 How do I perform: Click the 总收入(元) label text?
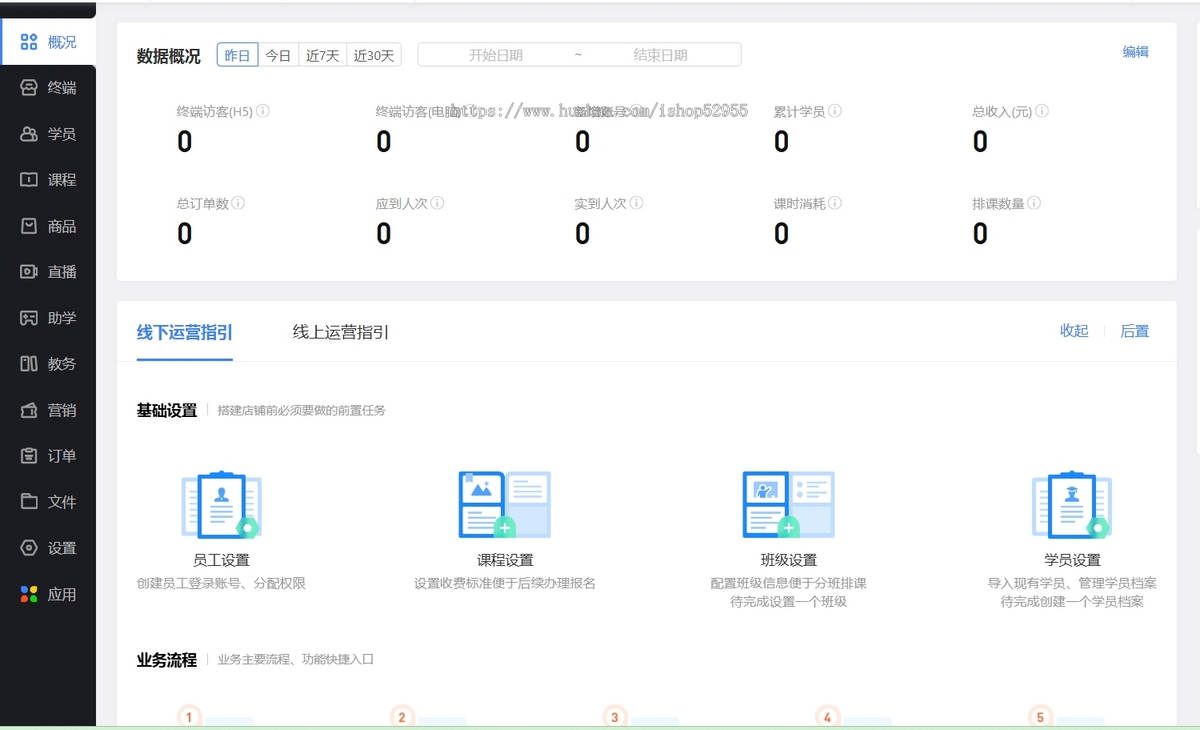(1003, 112)
